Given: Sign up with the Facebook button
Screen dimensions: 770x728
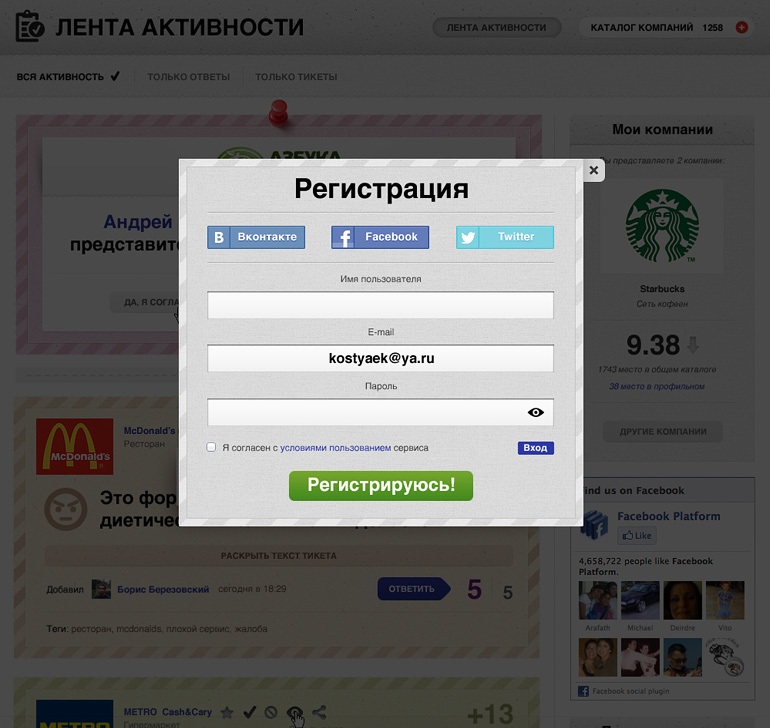Looking at the screenshot, I should tap(380, 237).
